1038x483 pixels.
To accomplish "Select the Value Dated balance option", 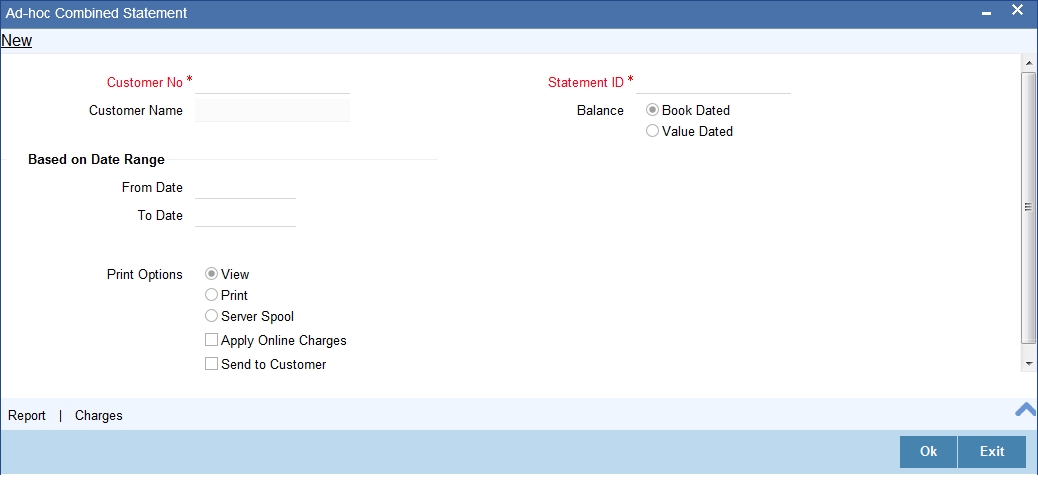I will click(652, 131).
